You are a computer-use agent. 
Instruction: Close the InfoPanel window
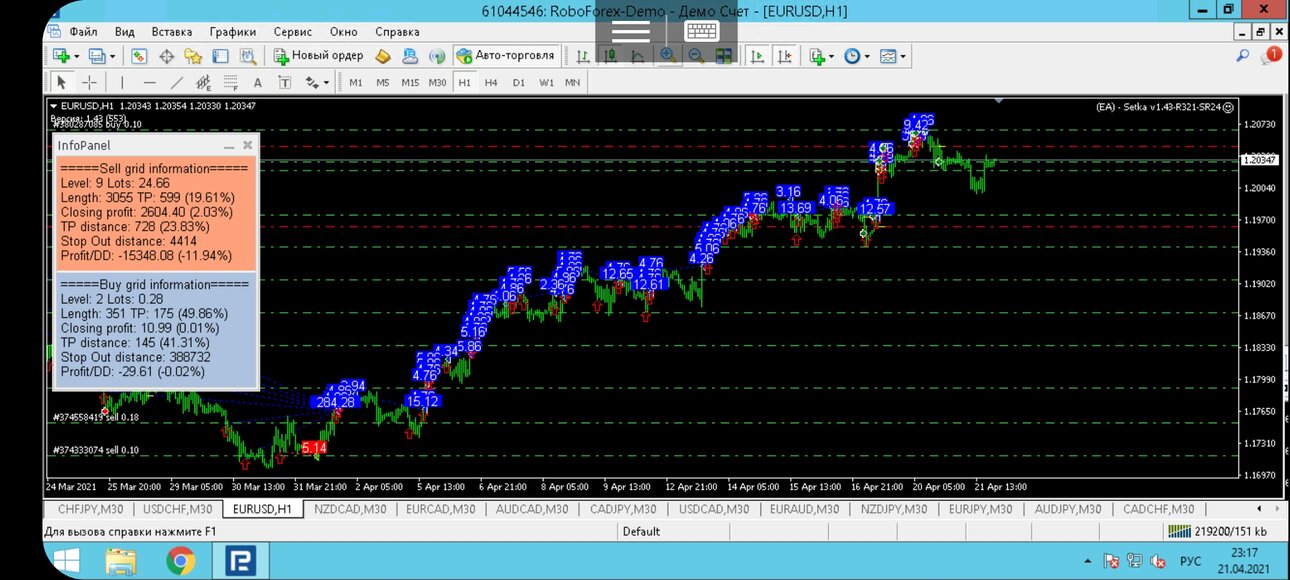[248, 145]
